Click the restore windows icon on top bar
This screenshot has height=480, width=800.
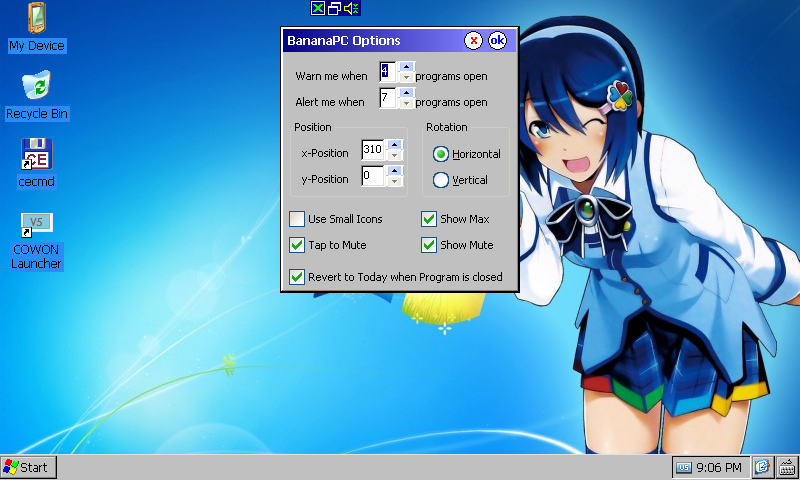click(x=334, y=8)
